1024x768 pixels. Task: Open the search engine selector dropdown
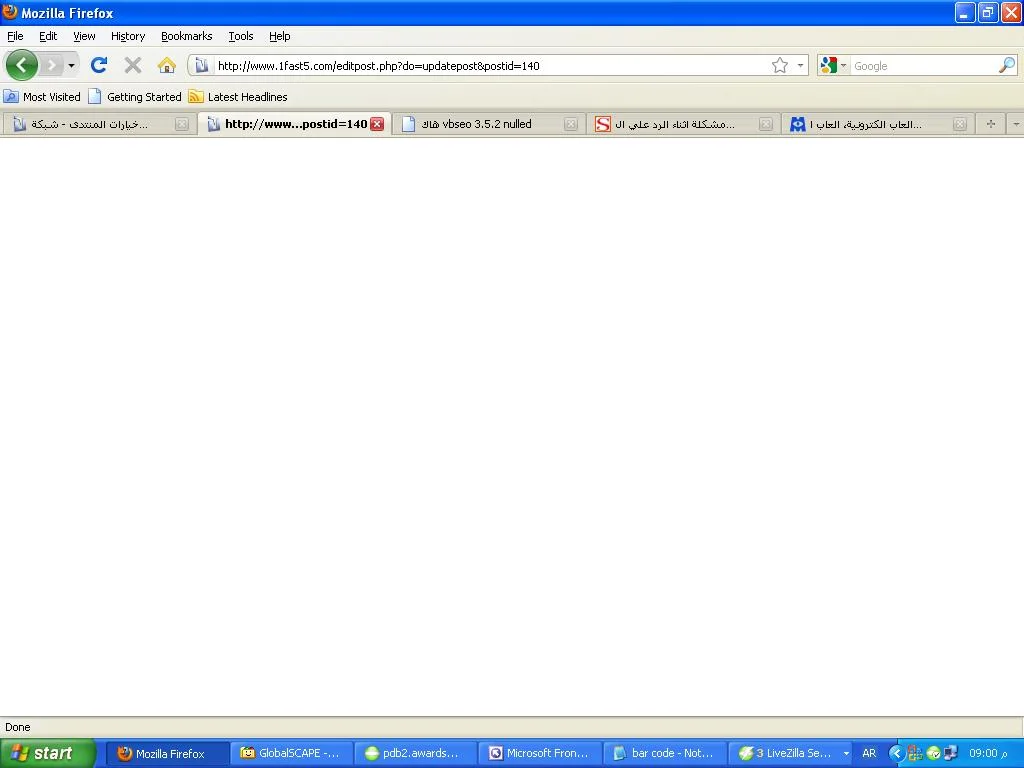point(833,65)
